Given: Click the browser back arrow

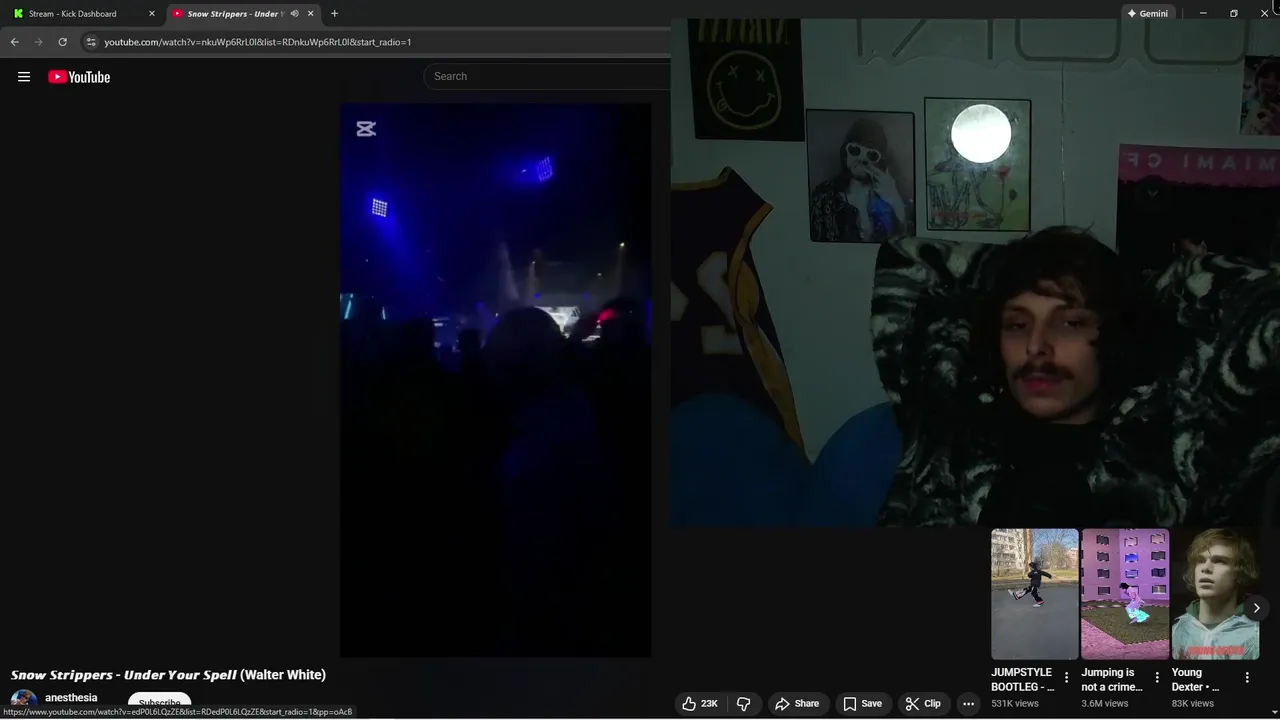Looking at the screenshot, I should tap(14, 42).
